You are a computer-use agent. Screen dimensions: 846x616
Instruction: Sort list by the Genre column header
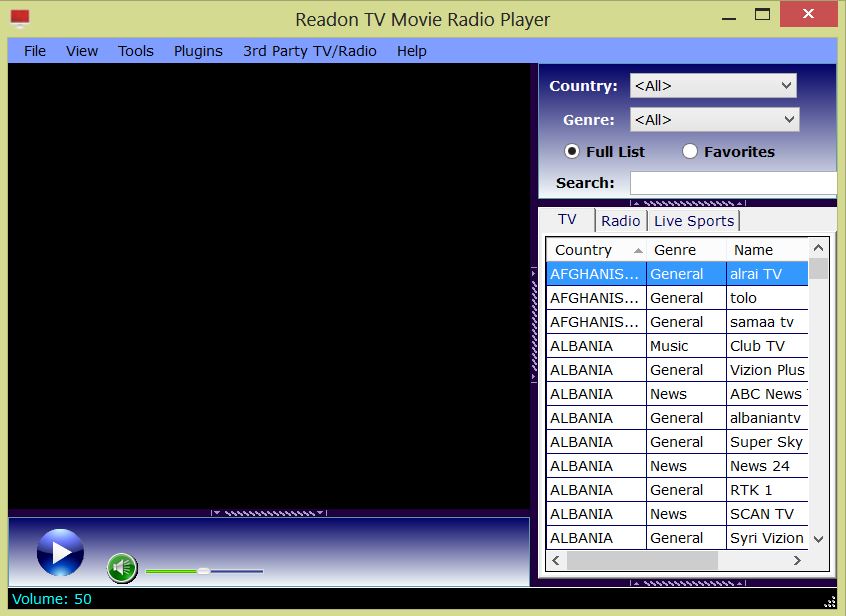(x=686, y=250)
